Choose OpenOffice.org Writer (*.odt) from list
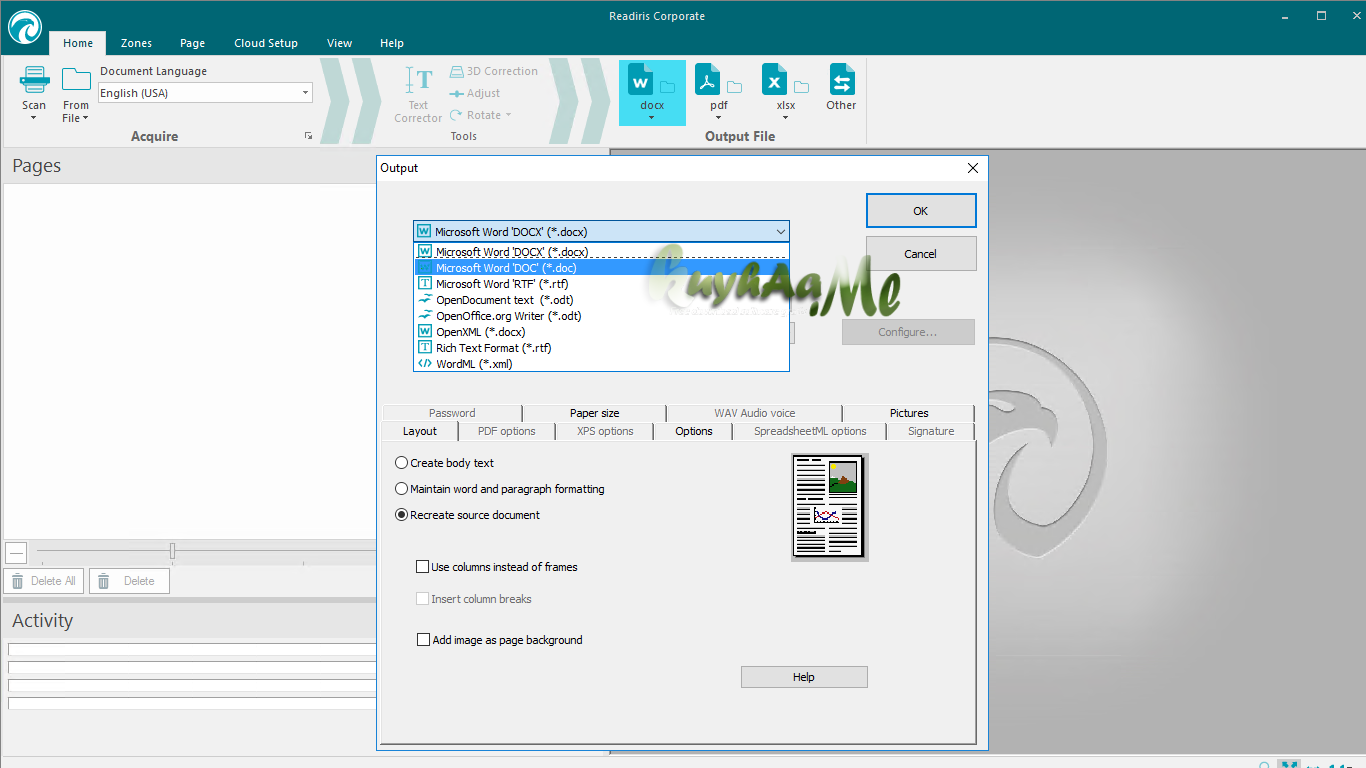Screen dimensions: 1366x768 601,316
